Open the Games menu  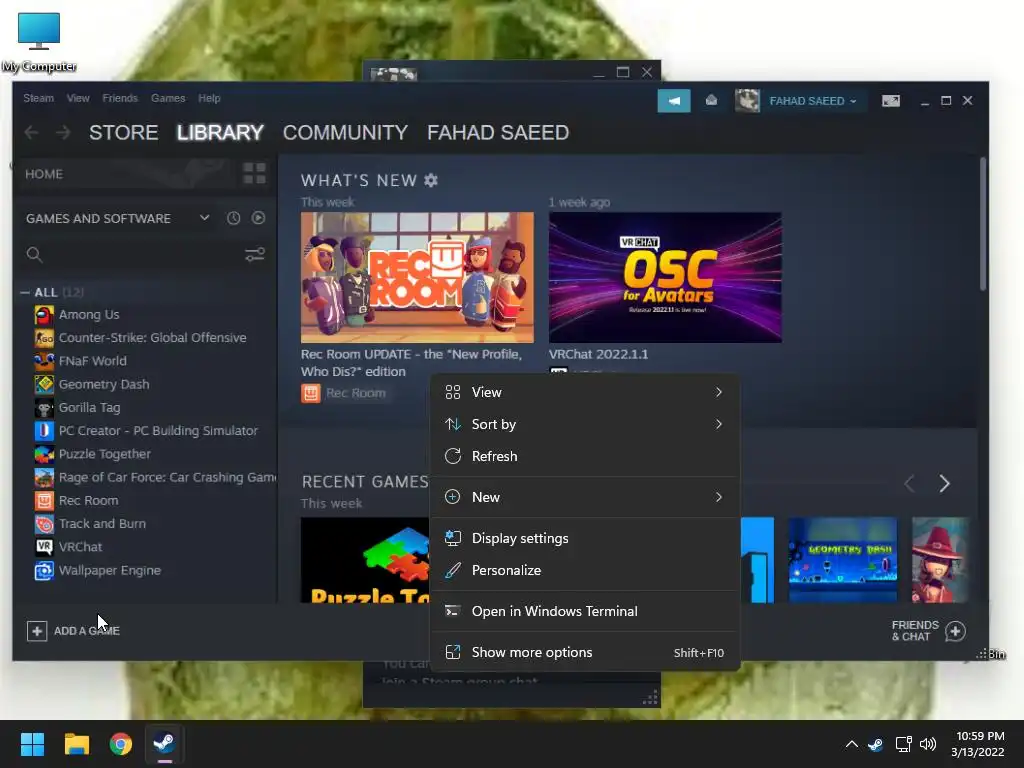pos(168,98)
